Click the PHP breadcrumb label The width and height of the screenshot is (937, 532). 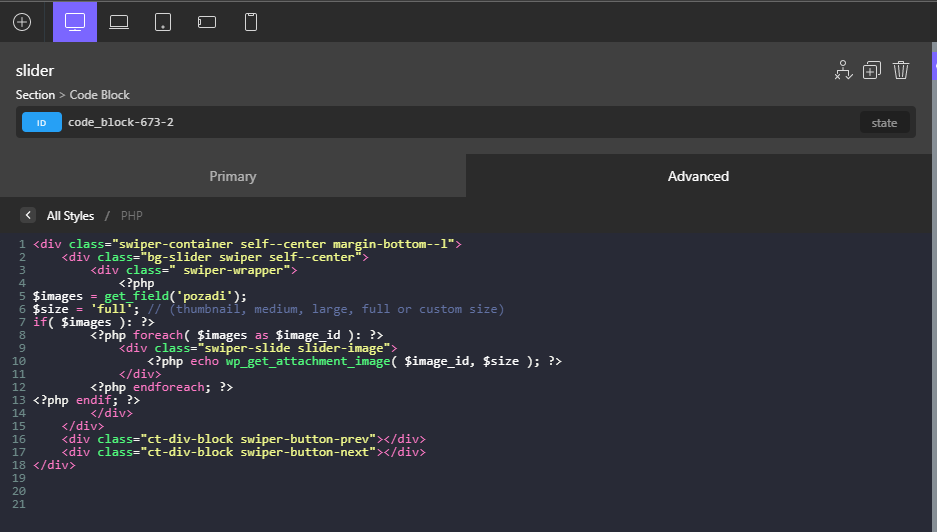point(131,216)
